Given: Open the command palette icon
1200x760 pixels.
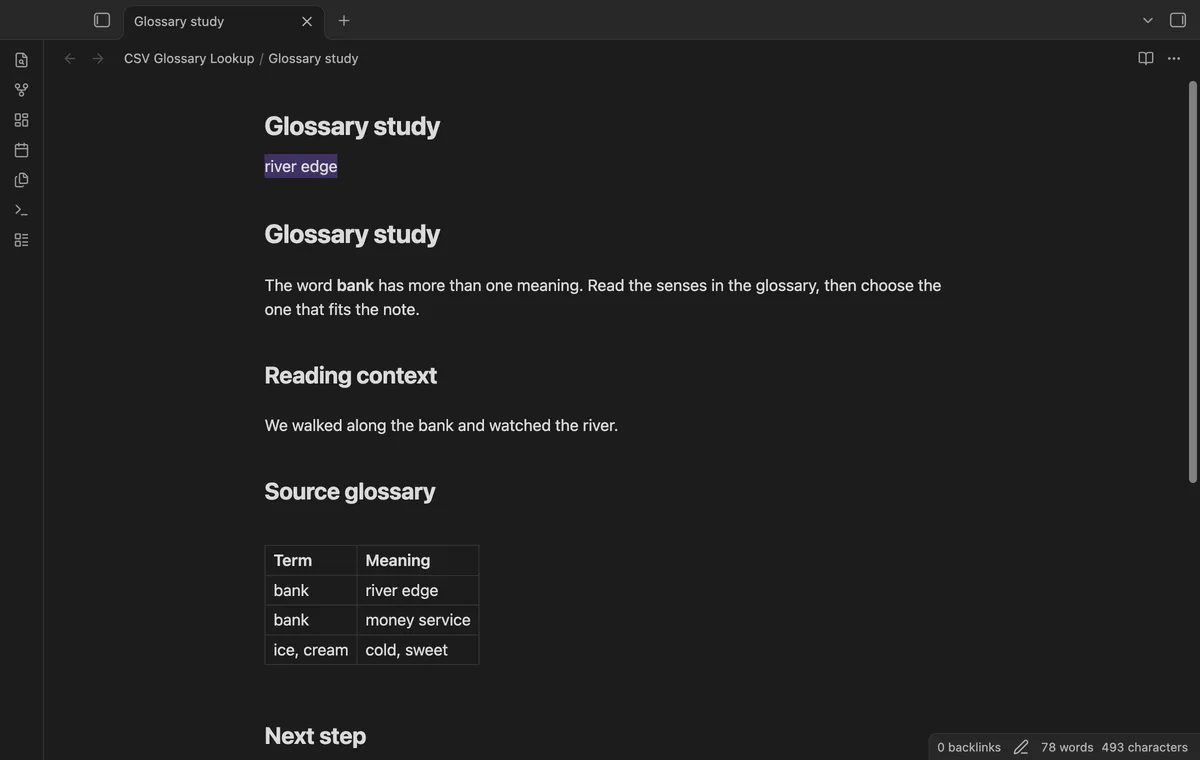Looking at the screenshot, I should [x=22, y=210].
